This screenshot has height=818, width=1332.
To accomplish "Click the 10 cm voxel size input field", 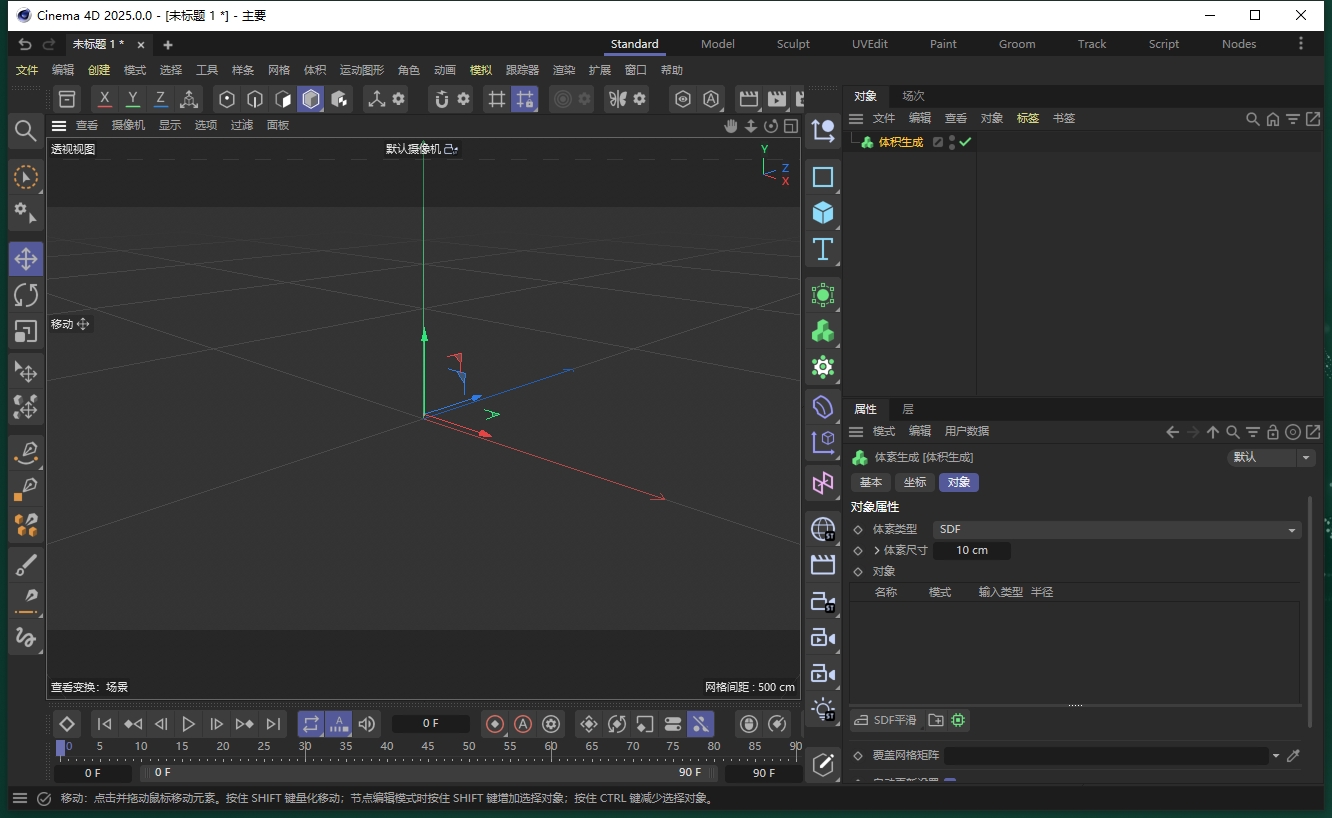I will (x=970, y=550).
